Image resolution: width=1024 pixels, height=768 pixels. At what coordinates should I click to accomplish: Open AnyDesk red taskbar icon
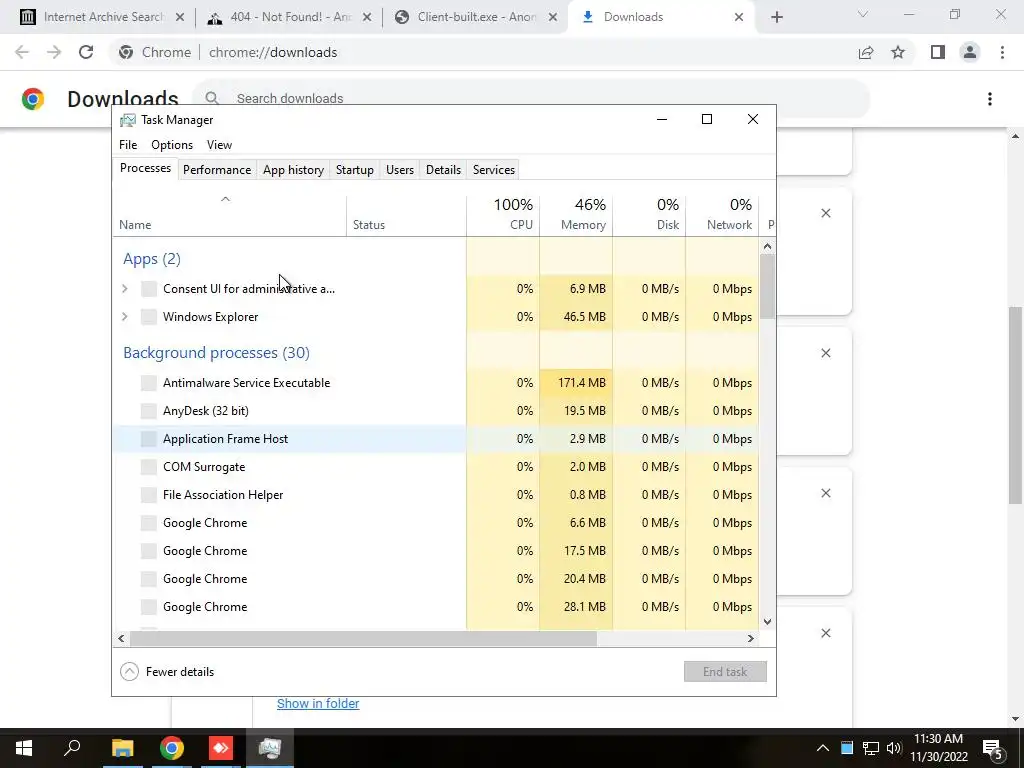pyautogui.click(x=221, y=748)
